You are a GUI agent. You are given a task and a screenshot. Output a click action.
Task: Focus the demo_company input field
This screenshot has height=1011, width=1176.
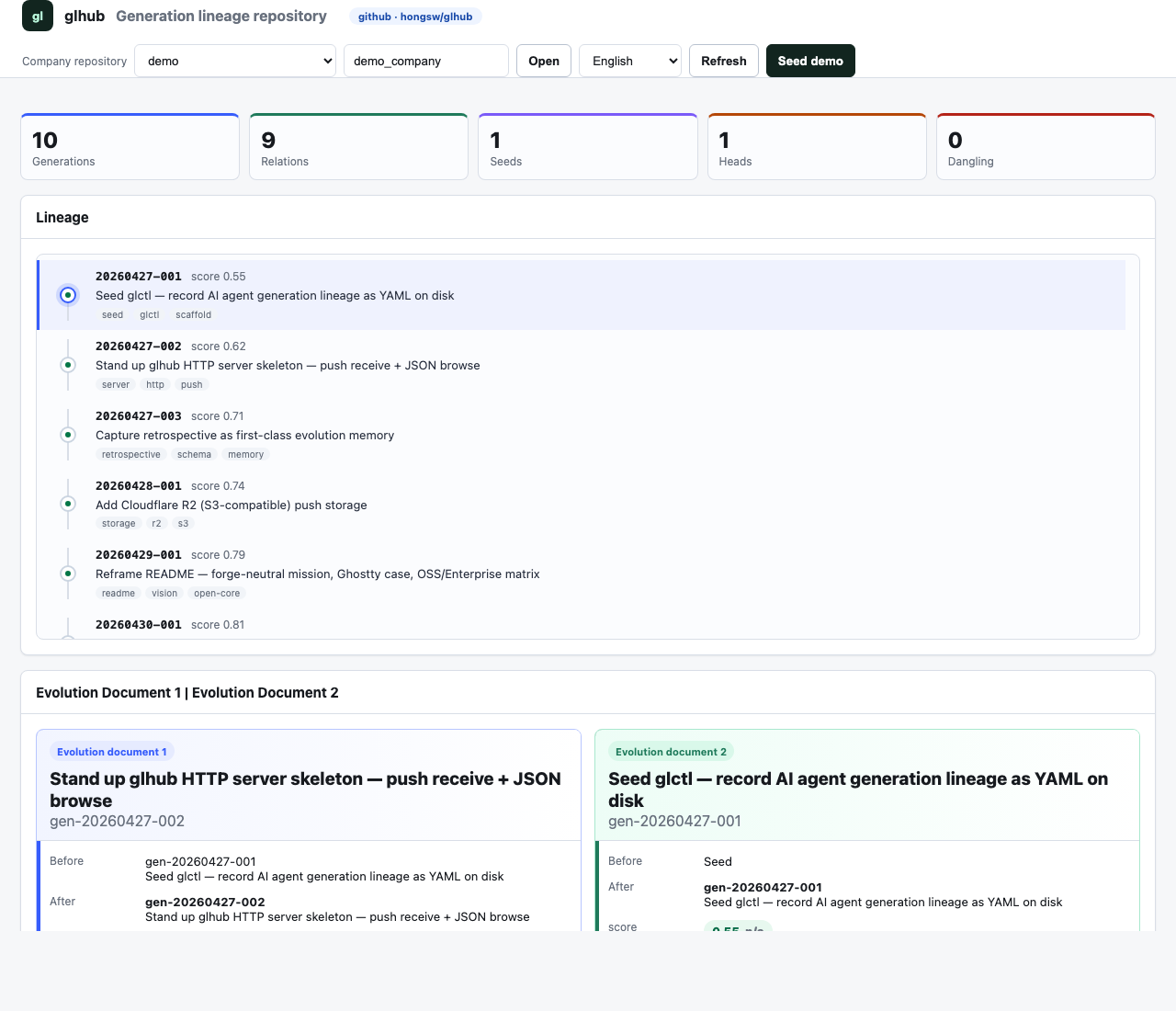point(426,61)
